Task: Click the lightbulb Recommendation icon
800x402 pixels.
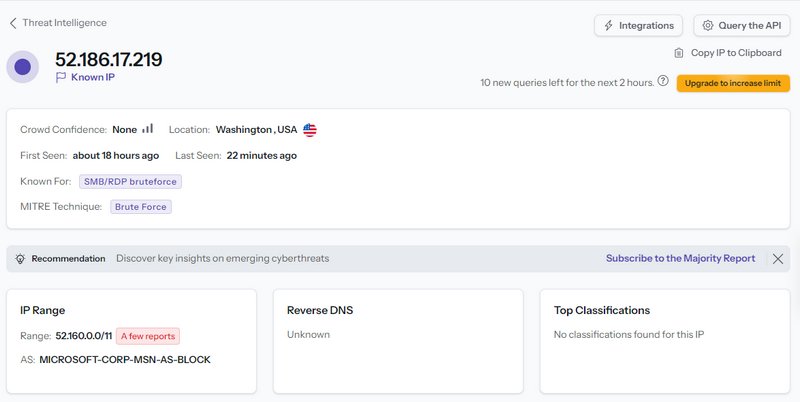Action: pyautogui.click(x=20, y=258)
